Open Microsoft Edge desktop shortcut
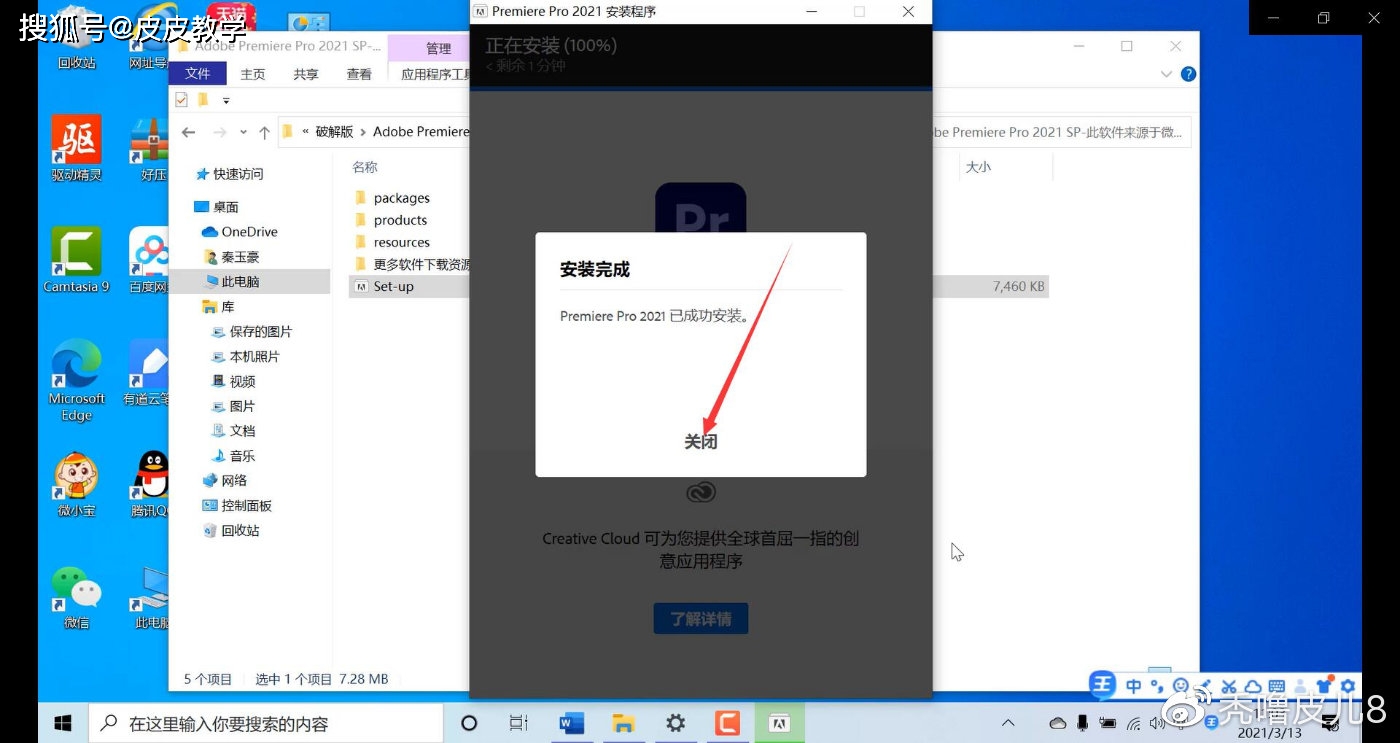Screen dimensions: 1400x743 pyautogui.click(x=76, y=380)
